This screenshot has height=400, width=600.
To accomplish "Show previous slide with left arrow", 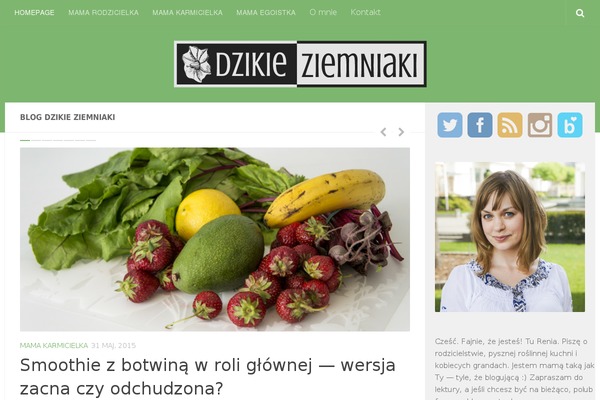I will coord(383,132).
